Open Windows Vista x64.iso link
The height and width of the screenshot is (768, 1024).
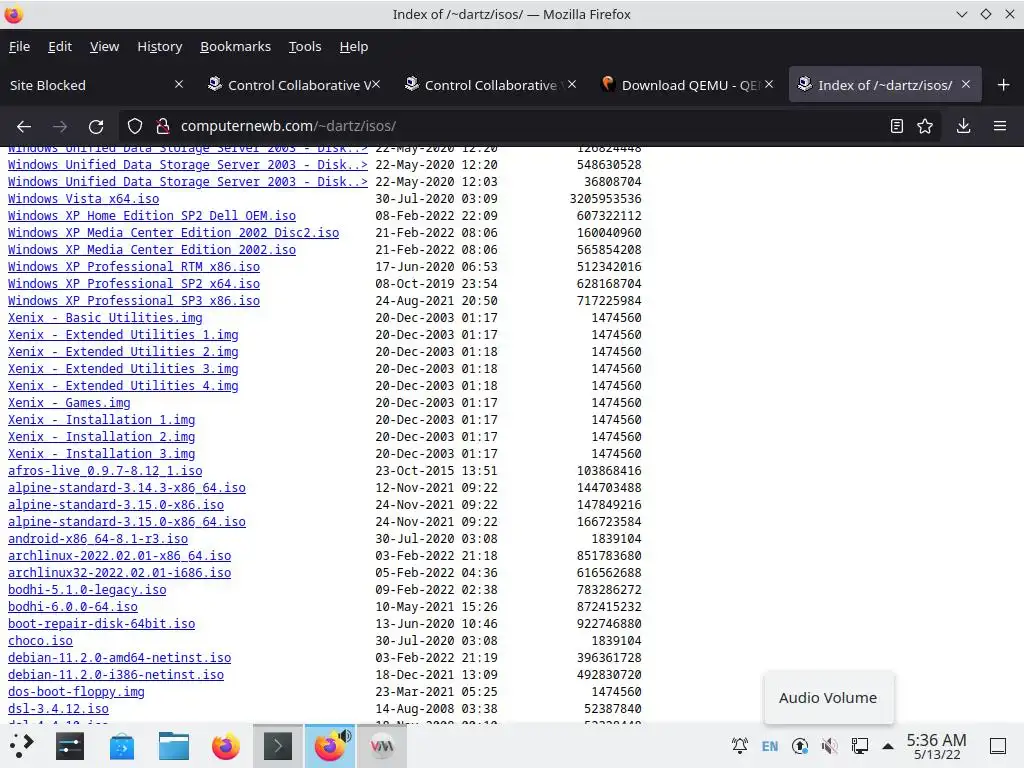click(84, 199)
